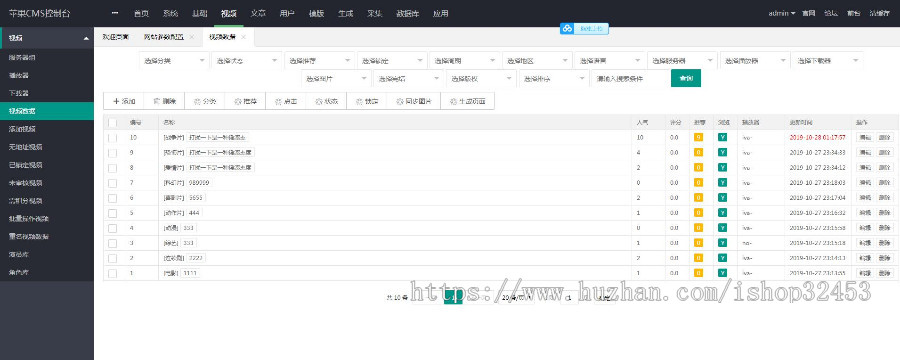The height and width of the screenshot is (360, 900).
Task: Check the checkbox for row 10
Action: tap(112, 138)
